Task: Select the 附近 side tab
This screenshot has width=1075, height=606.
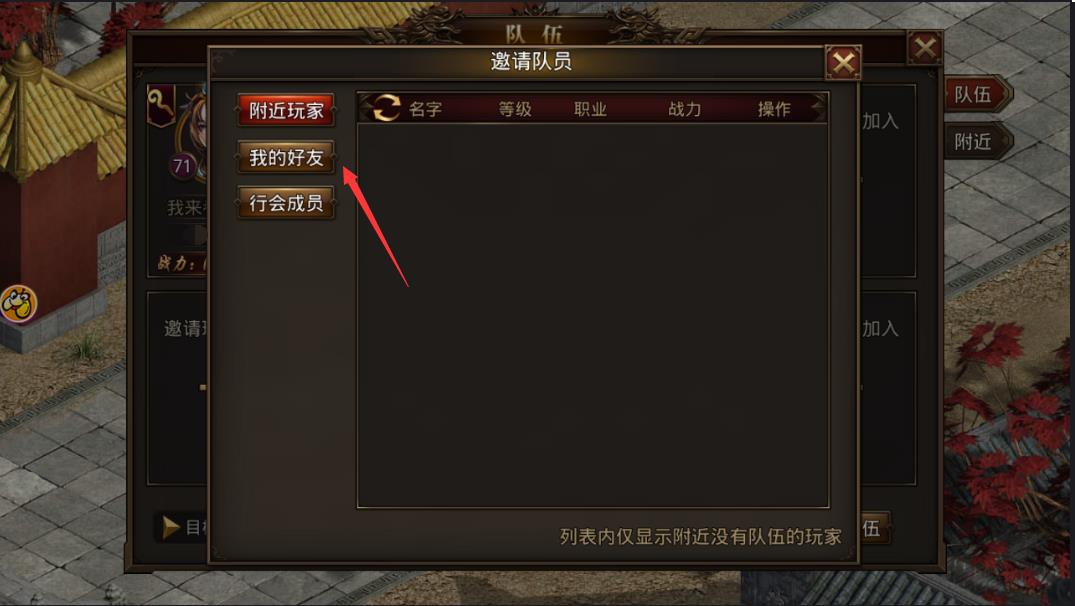Action: click(x=976, y=142)
